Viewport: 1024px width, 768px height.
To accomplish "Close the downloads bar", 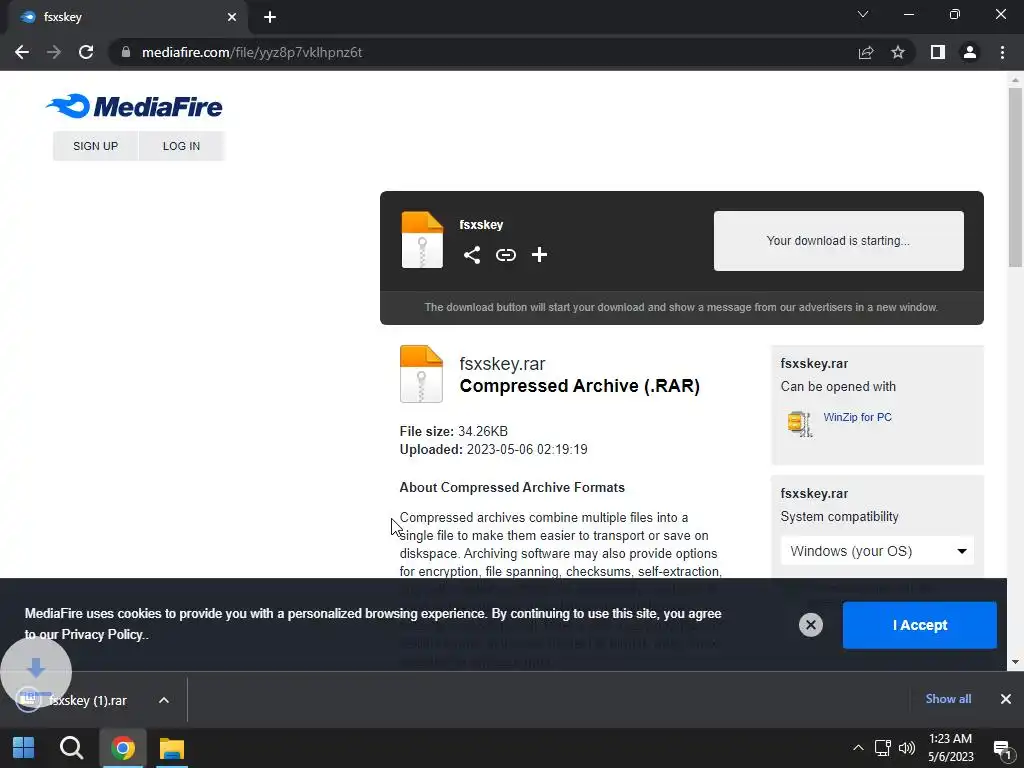I will tap(1006, 699).
